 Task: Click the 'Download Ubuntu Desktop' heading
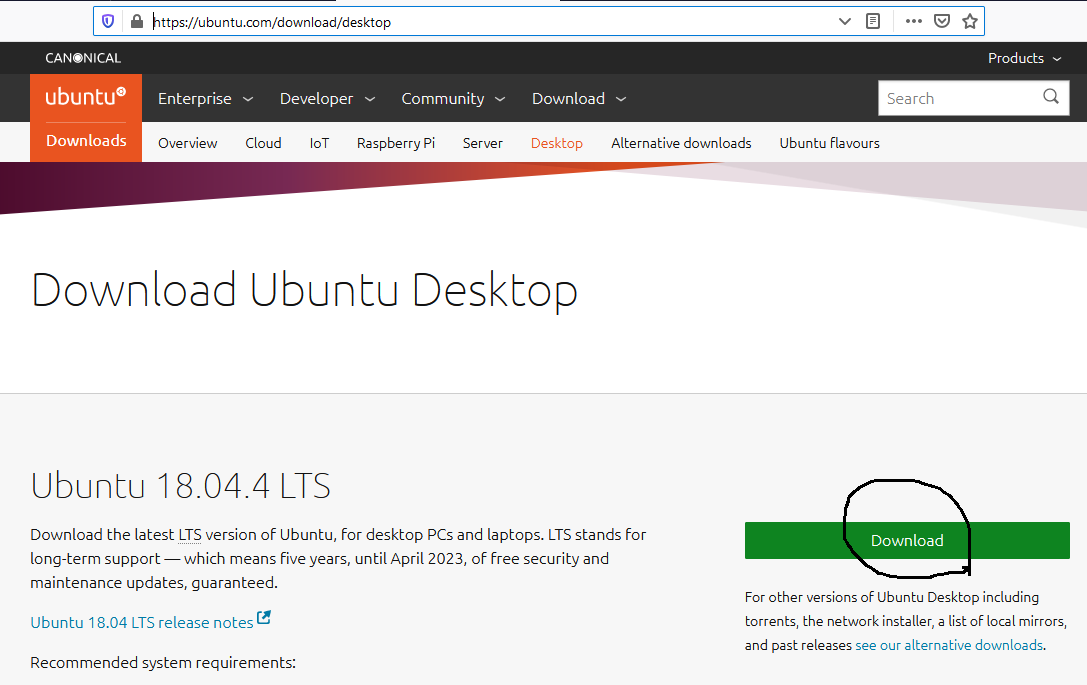(x=304, y=291)
